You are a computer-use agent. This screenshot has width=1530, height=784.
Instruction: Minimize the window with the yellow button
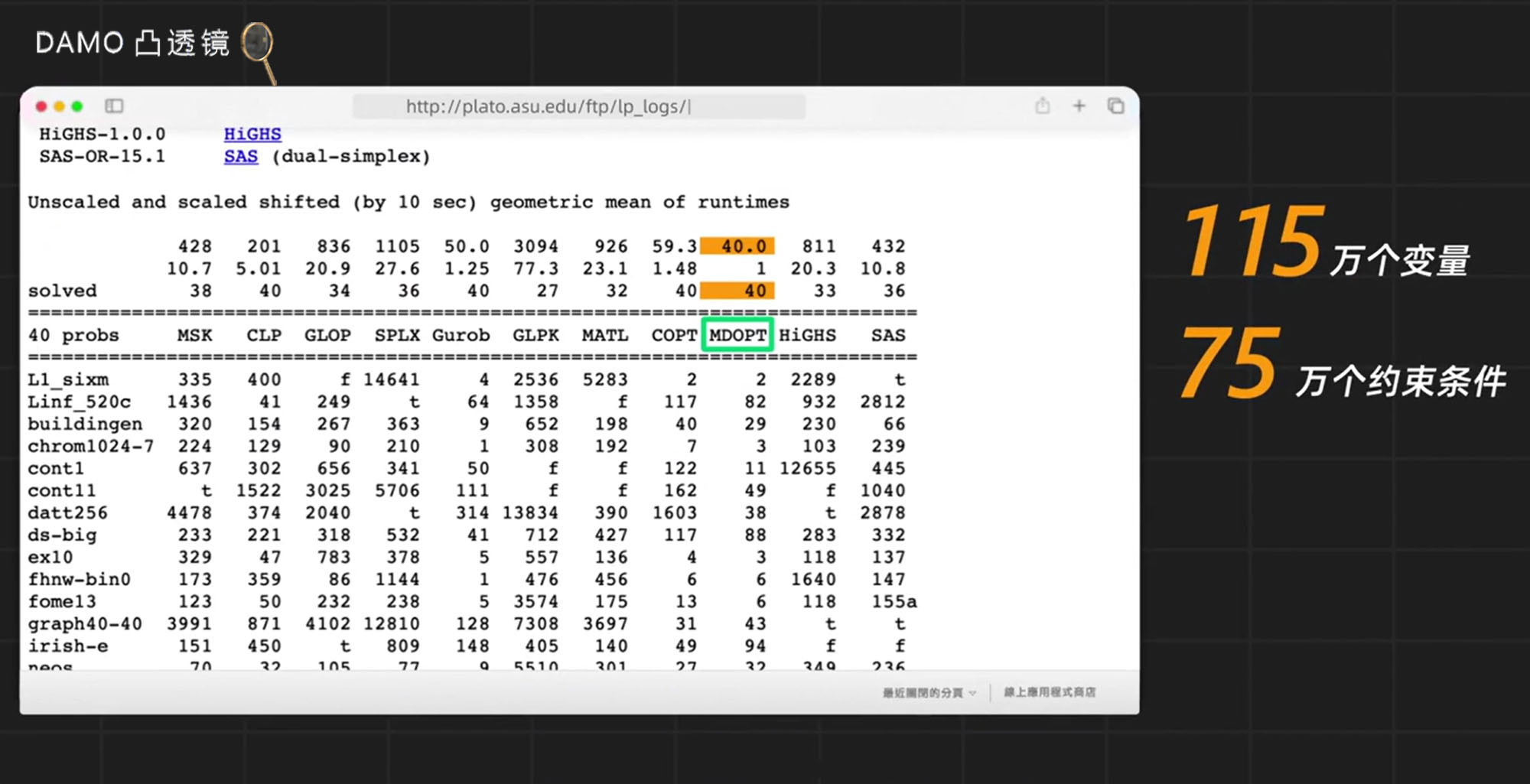click(59, 106)
